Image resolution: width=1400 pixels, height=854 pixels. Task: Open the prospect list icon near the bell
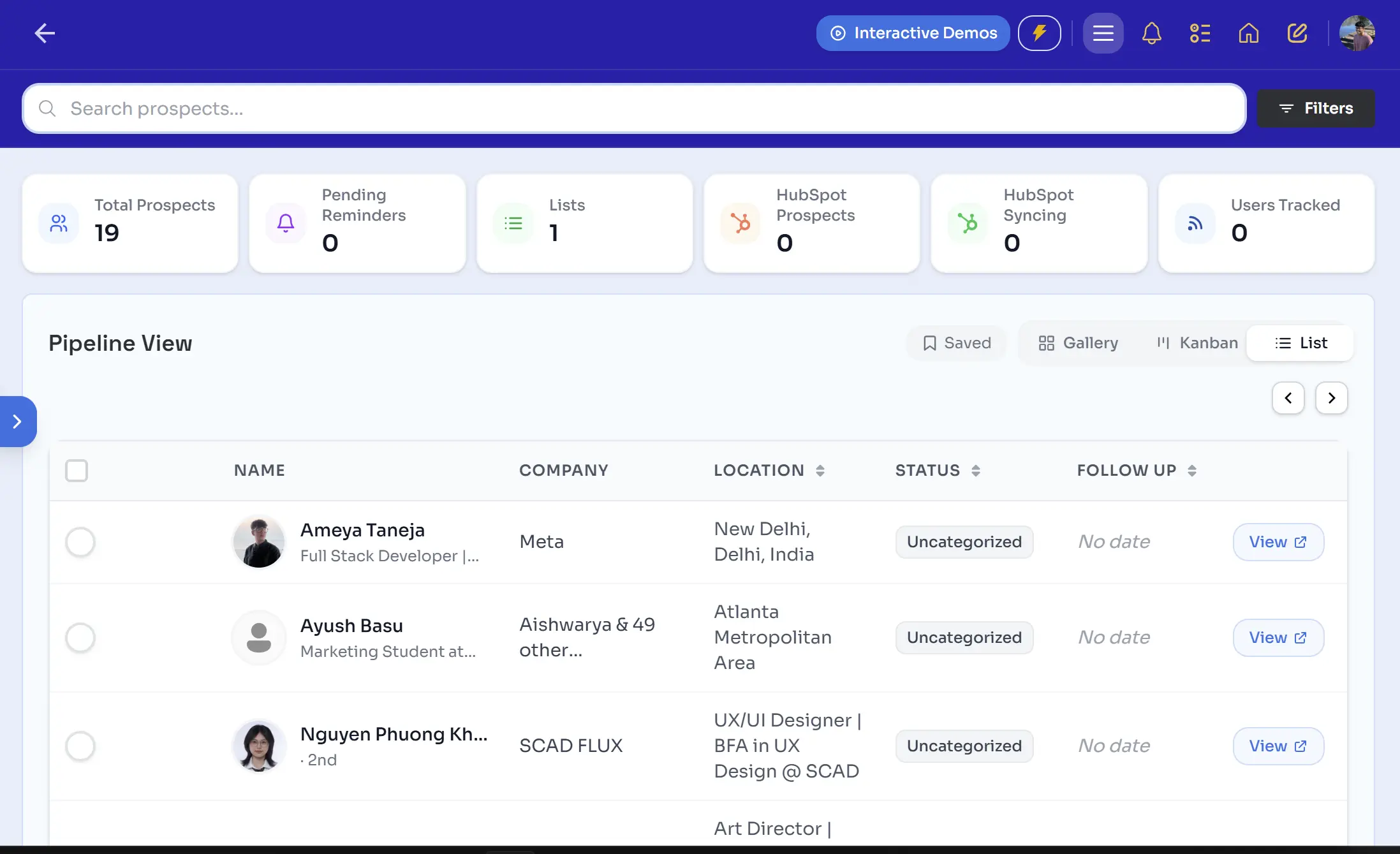coord(1200,33)
